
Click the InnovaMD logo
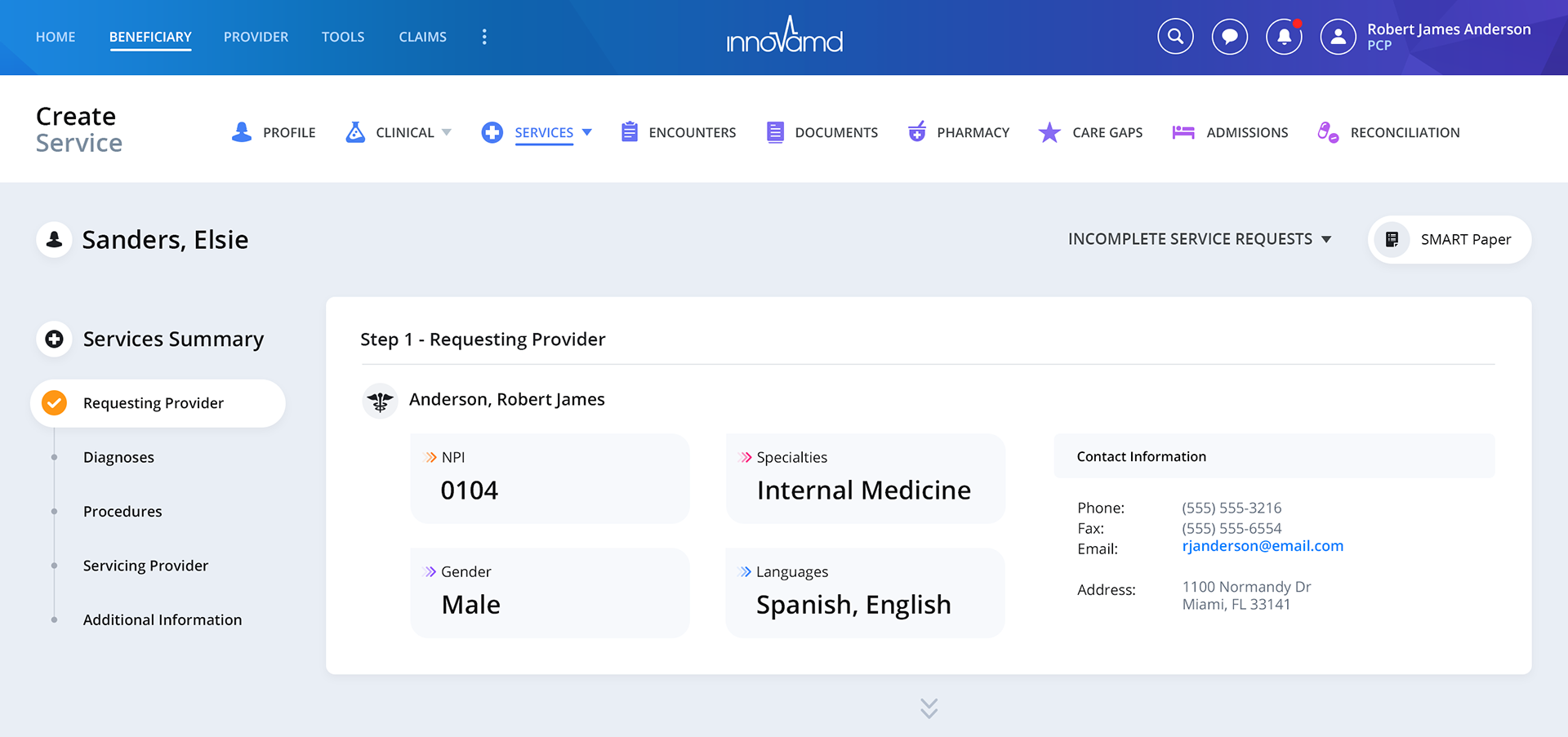(784, 34)
